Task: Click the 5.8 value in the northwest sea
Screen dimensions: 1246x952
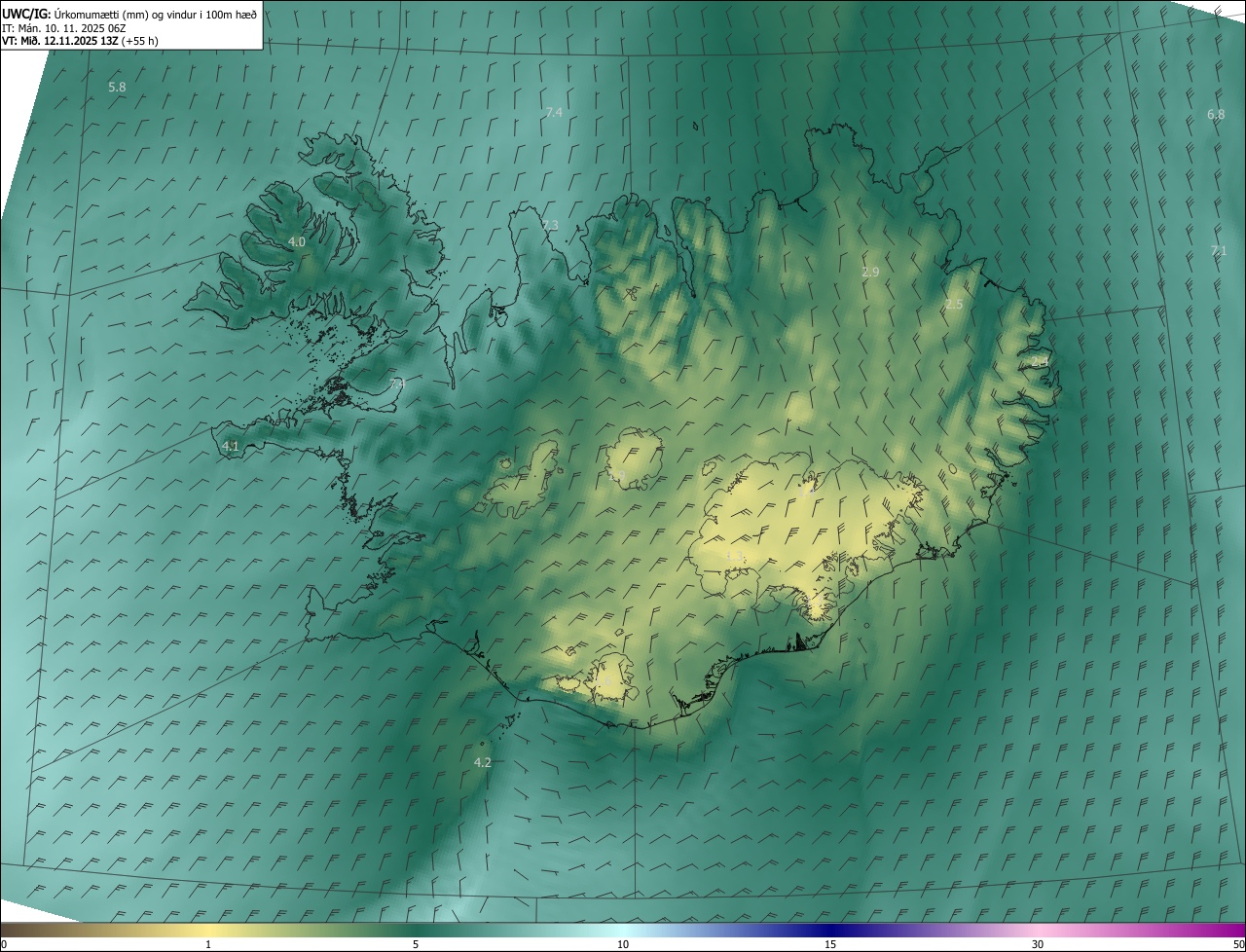Action: 117,88
